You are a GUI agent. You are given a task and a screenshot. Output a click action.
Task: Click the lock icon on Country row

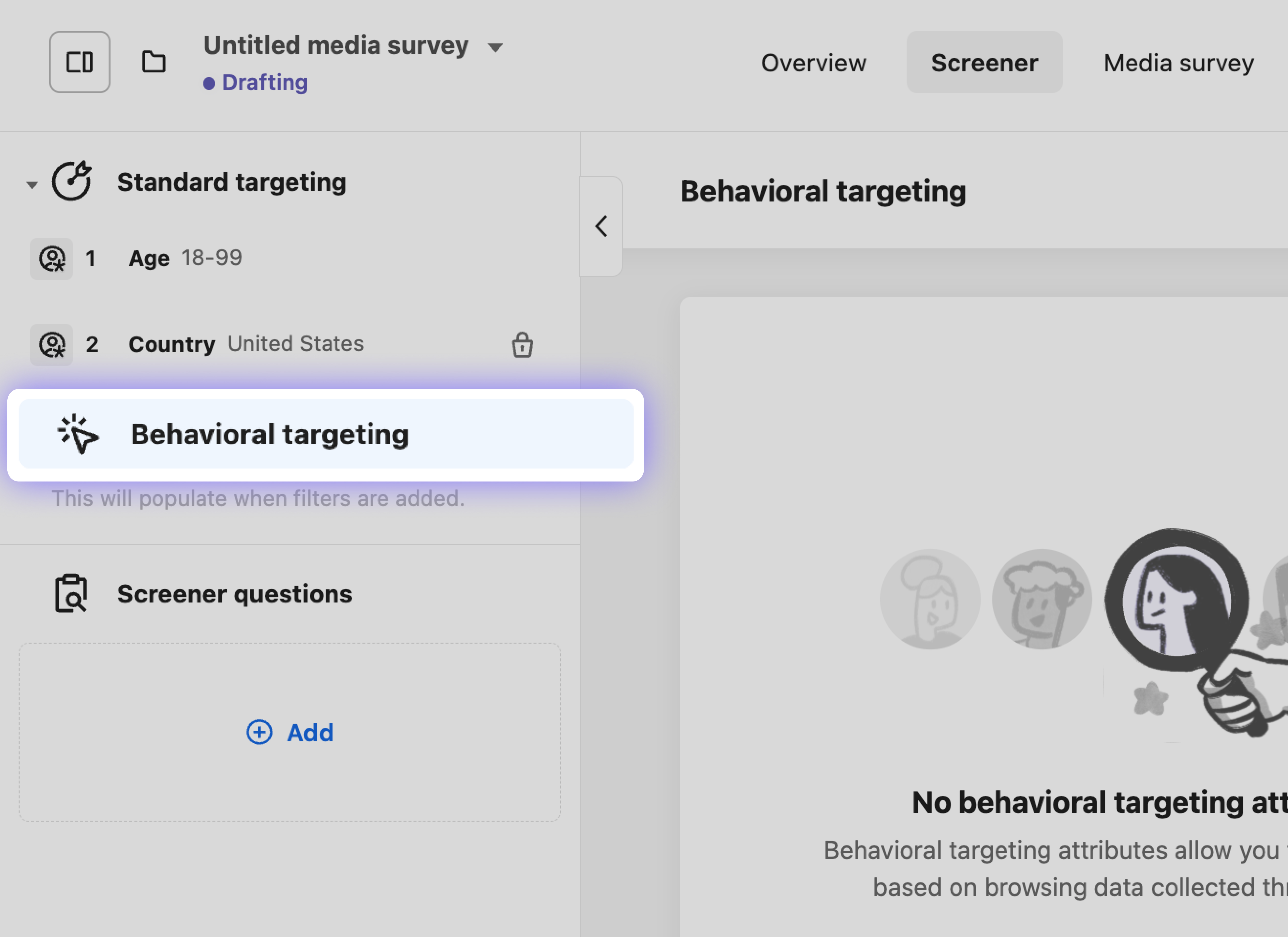pos(522,345)
